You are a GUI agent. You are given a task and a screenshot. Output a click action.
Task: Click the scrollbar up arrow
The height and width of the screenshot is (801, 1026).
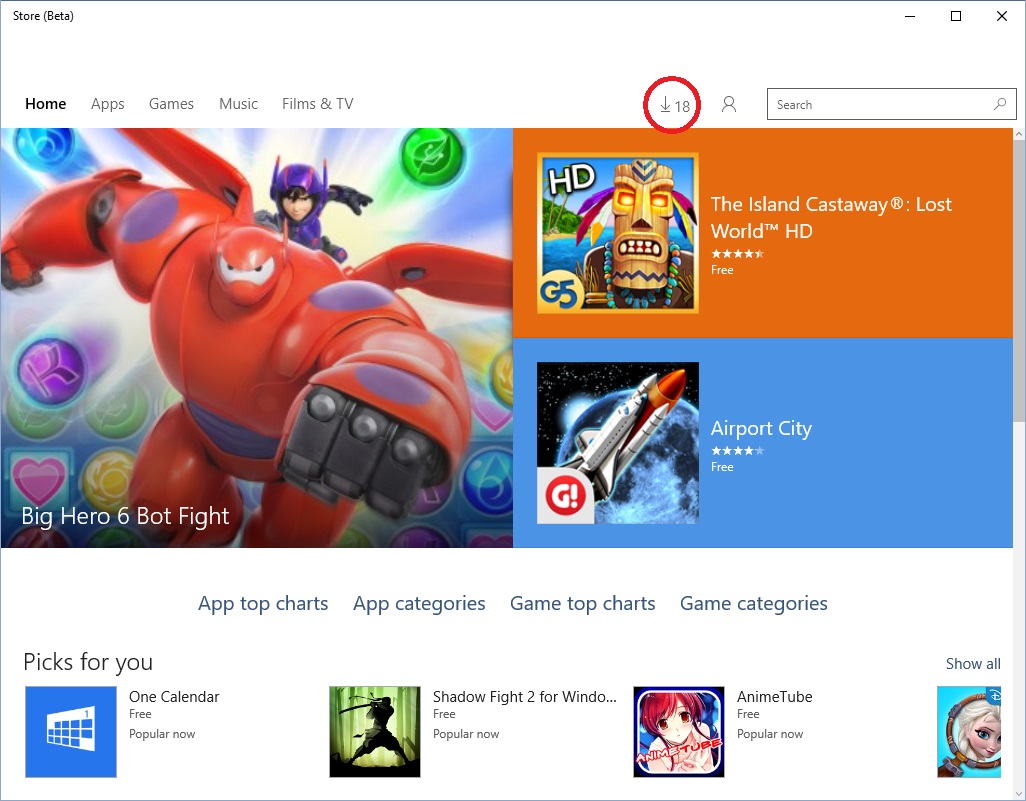[1019, 134]
